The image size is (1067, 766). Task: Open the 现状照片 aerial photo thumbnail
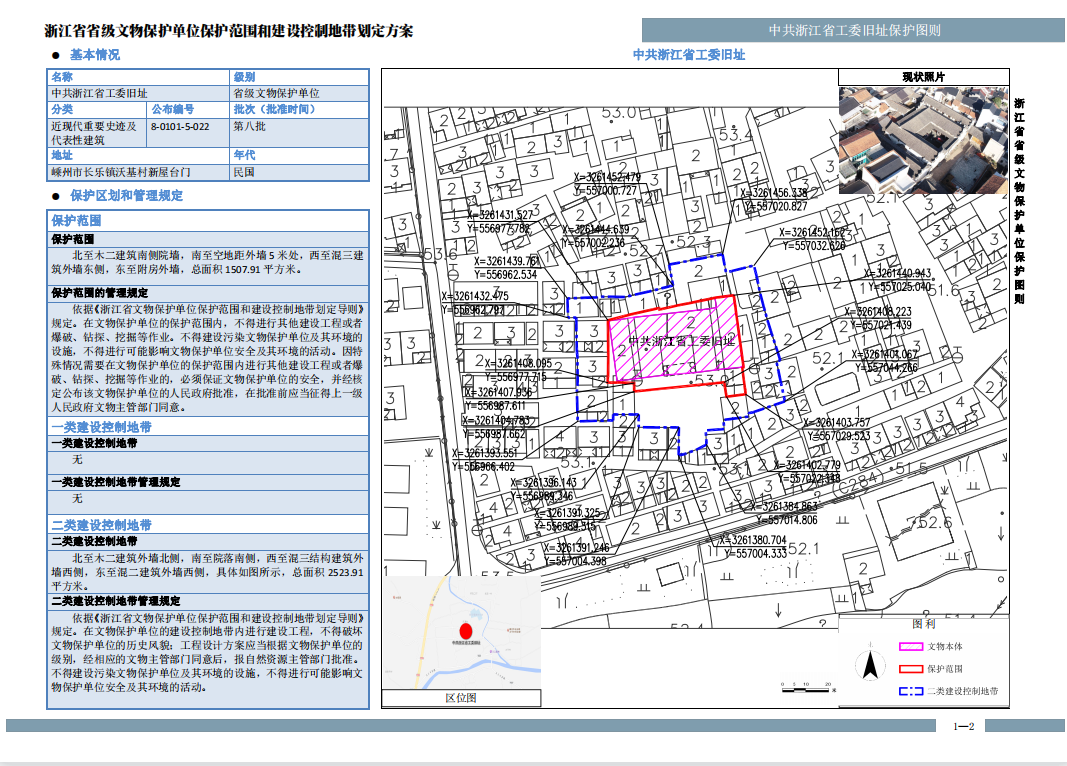coord(922,140)
